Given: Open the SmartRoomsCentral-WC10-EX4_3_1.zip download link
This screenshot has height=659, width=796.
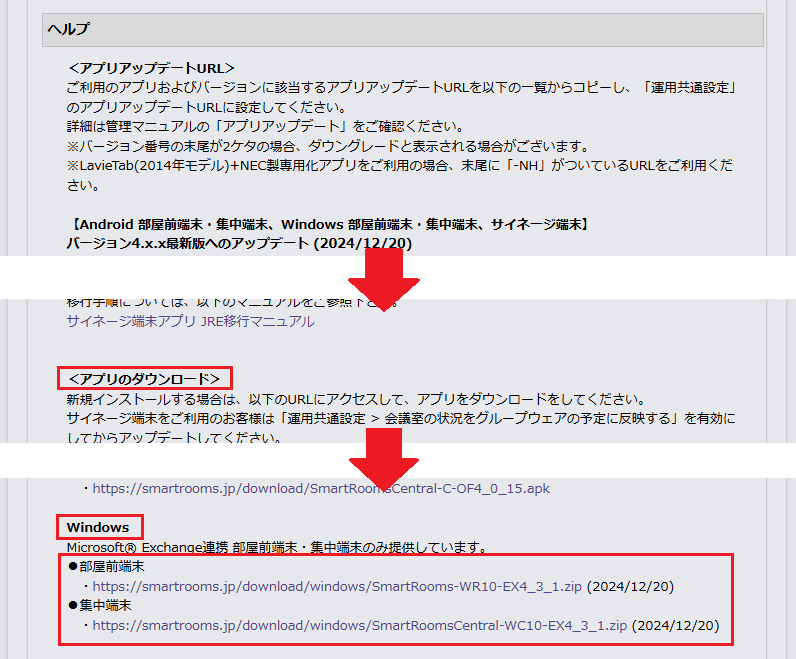Looking at the screenshot, I should click(x=360, y=625).
